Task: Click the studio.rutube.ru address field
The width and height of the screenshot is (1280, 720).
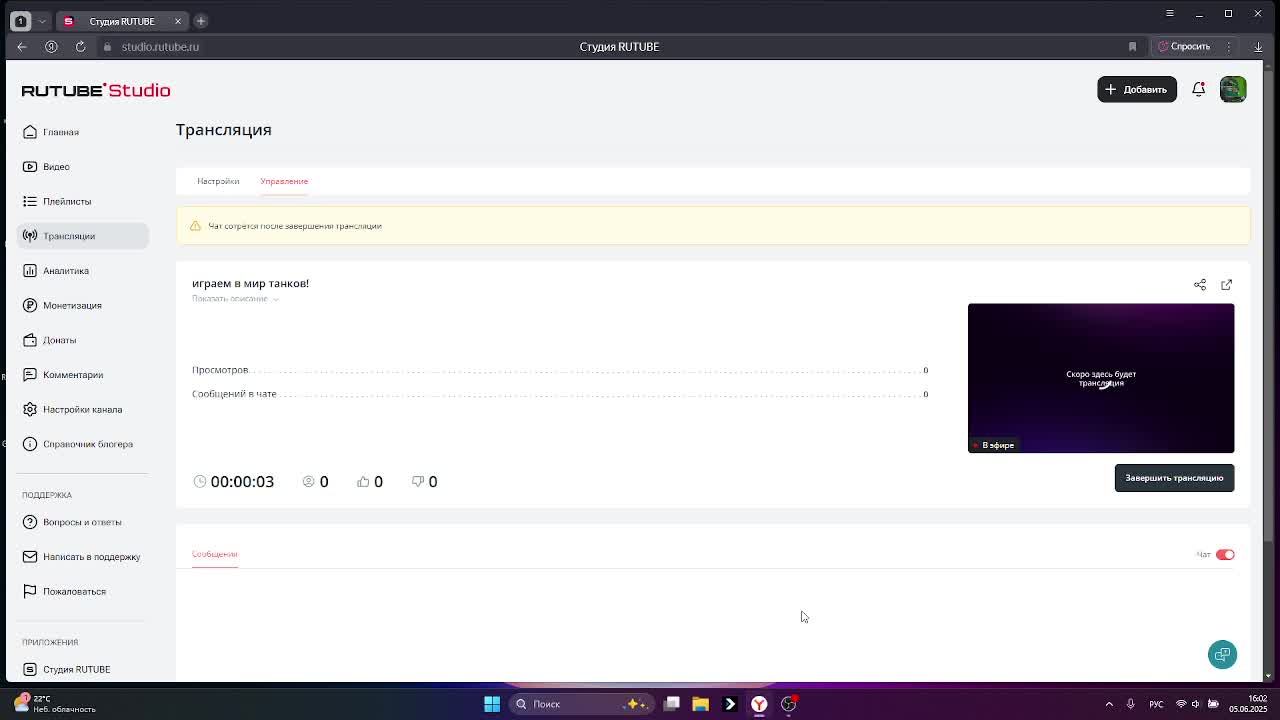Action: (160, 47)
